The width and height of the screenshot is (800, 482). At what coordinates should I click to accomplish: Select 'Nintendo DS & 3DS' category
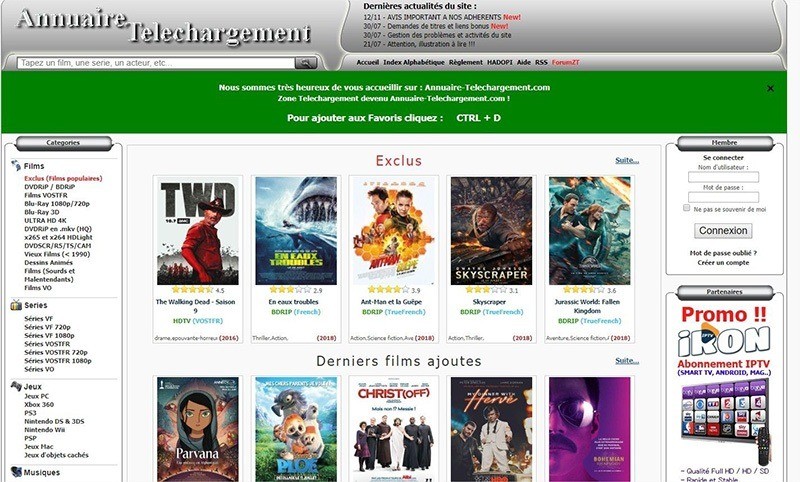tap(54, 421)
